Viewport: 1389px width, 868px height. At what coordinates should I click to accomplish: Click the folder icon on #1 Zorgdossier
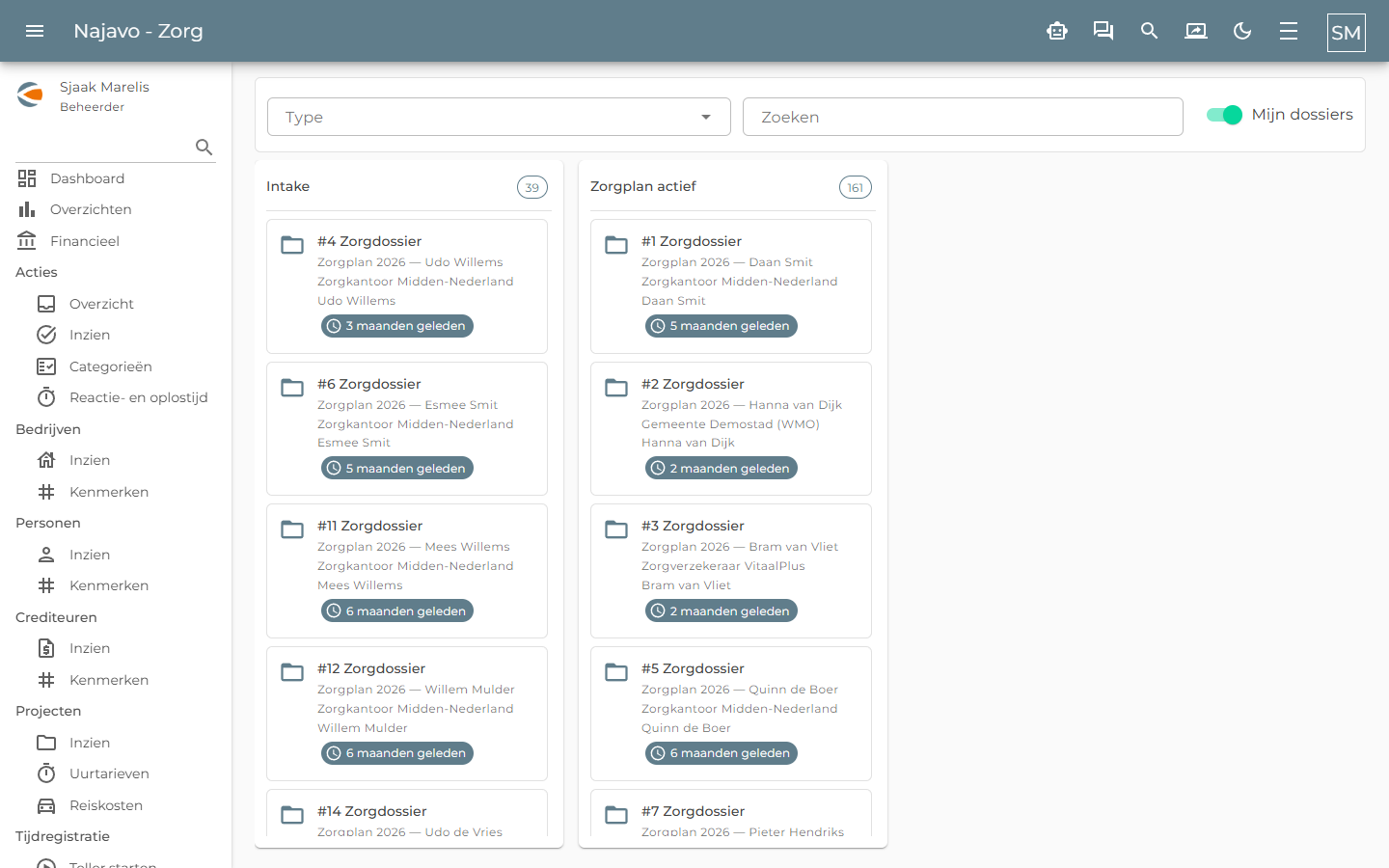pos(616,245)
